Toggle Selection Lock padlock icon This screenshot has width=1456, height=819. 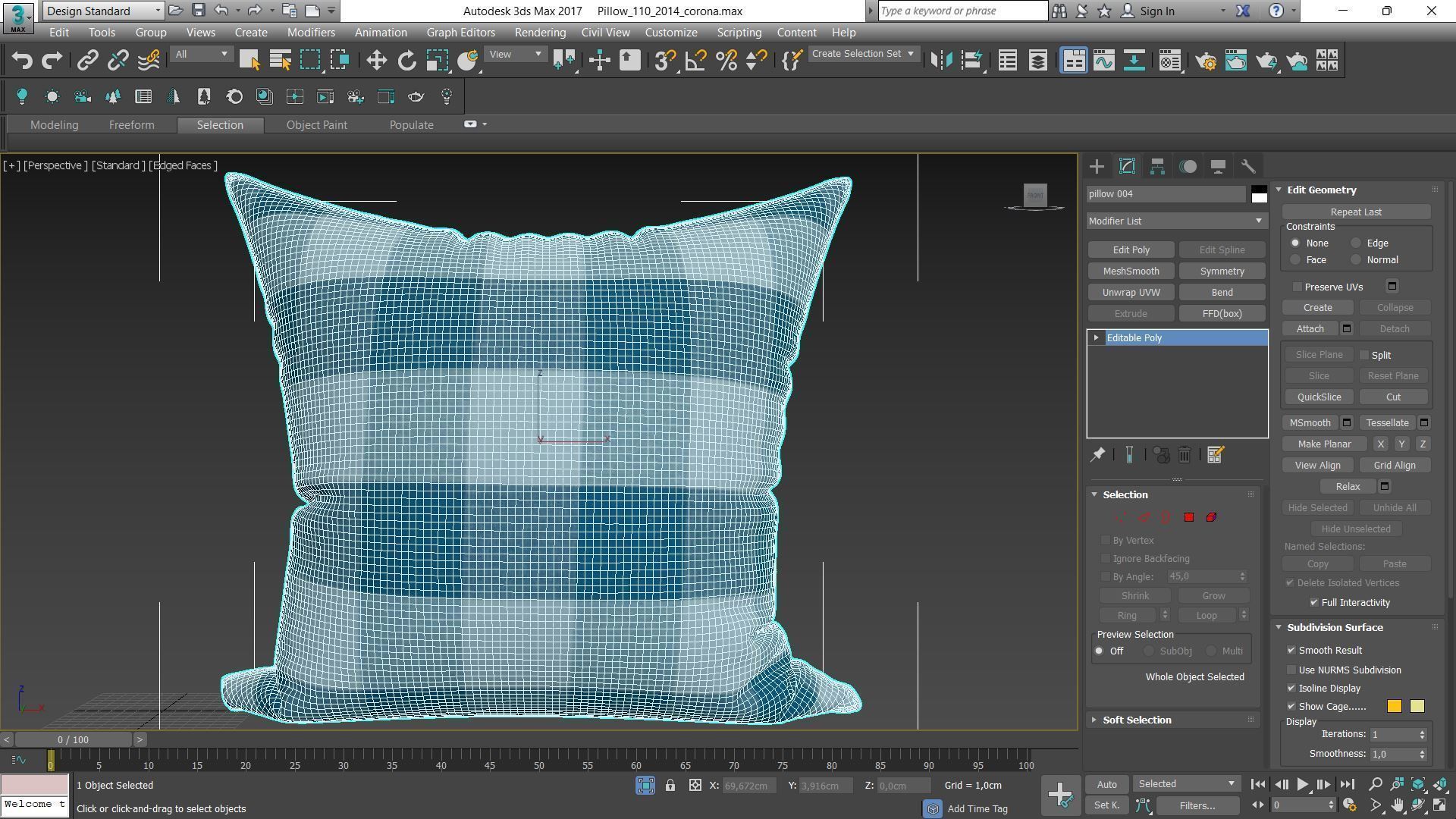pos(670,786)
